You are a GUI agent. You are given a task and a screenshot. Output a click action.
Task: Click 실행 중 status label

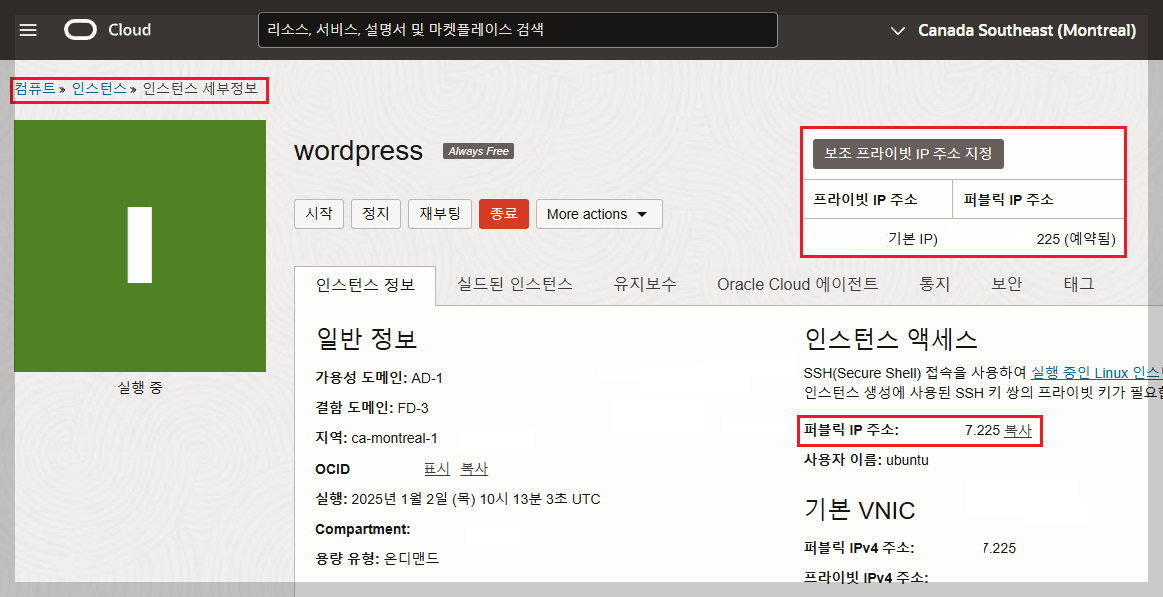[140, 387]
